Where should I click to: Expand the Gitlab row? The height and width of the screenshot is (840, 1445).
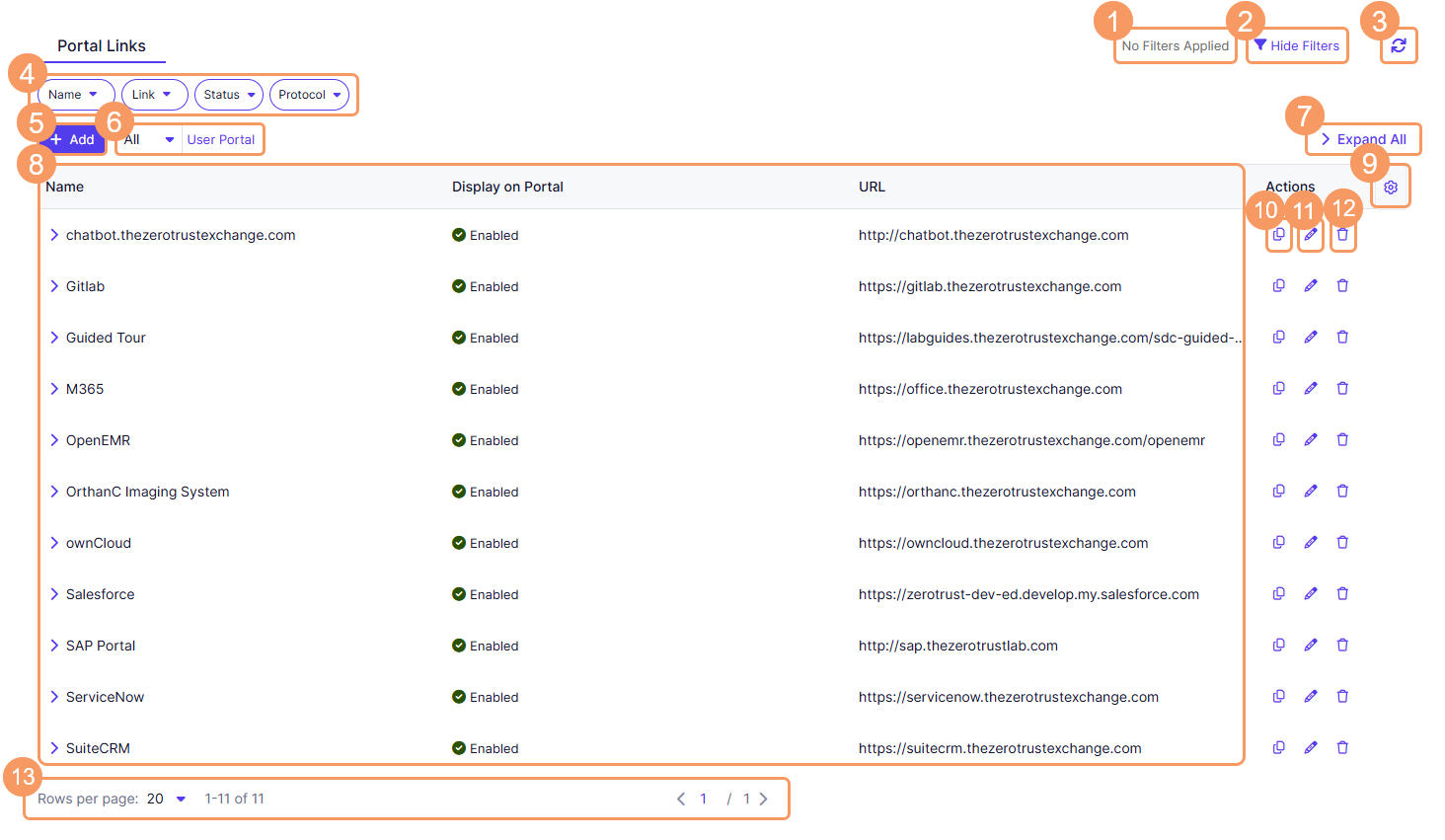pos(54,286)
